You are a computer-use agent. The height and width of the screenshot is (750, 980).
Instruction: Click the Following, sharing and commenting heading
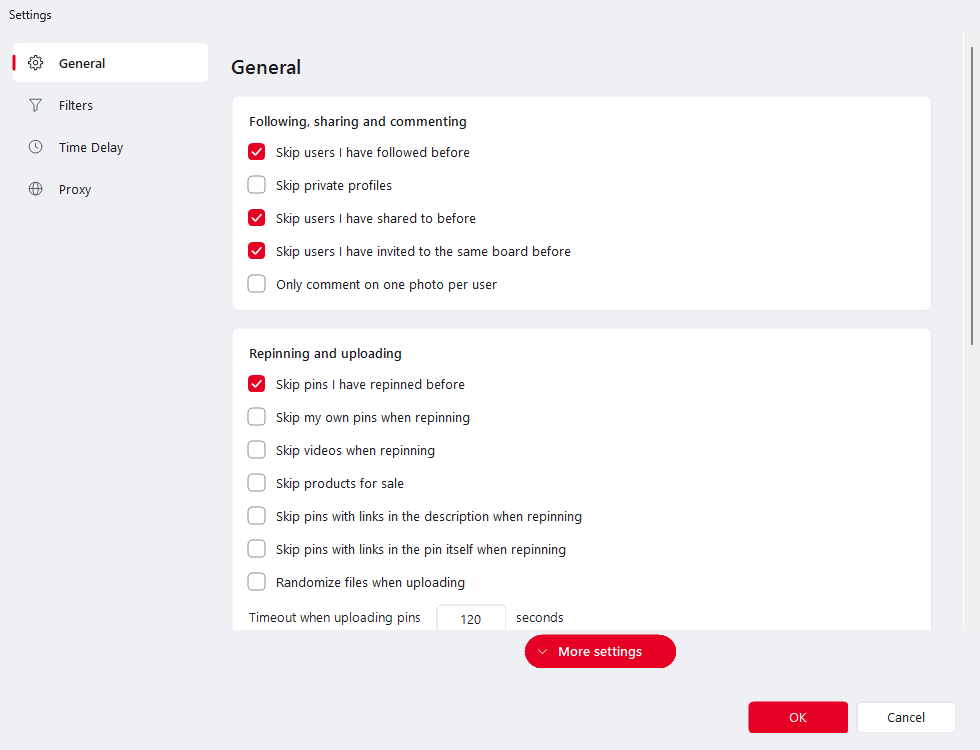click(358, 121)
